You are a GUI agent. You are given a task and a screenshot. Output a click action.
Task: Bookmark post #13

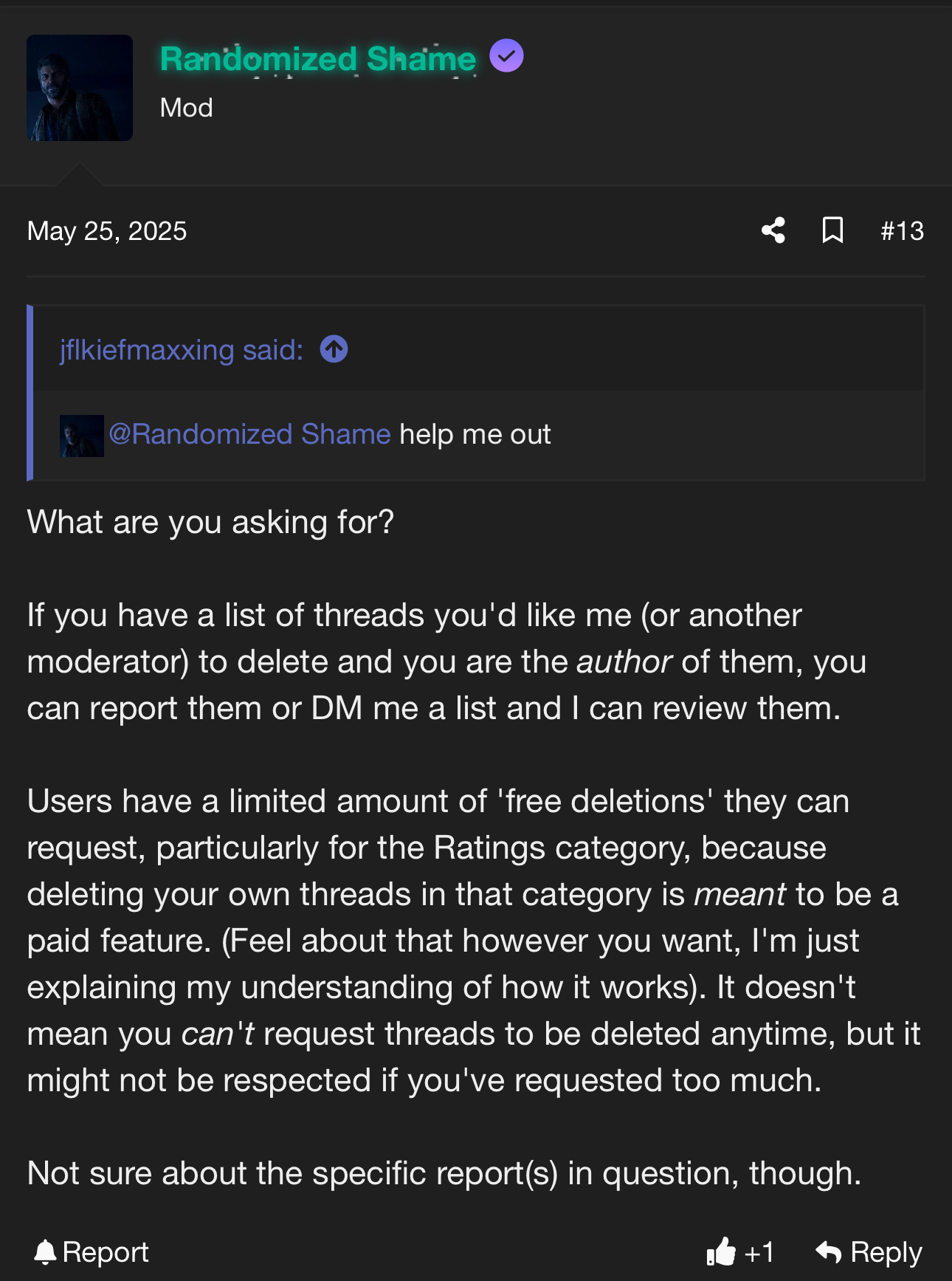click(832, 230)
